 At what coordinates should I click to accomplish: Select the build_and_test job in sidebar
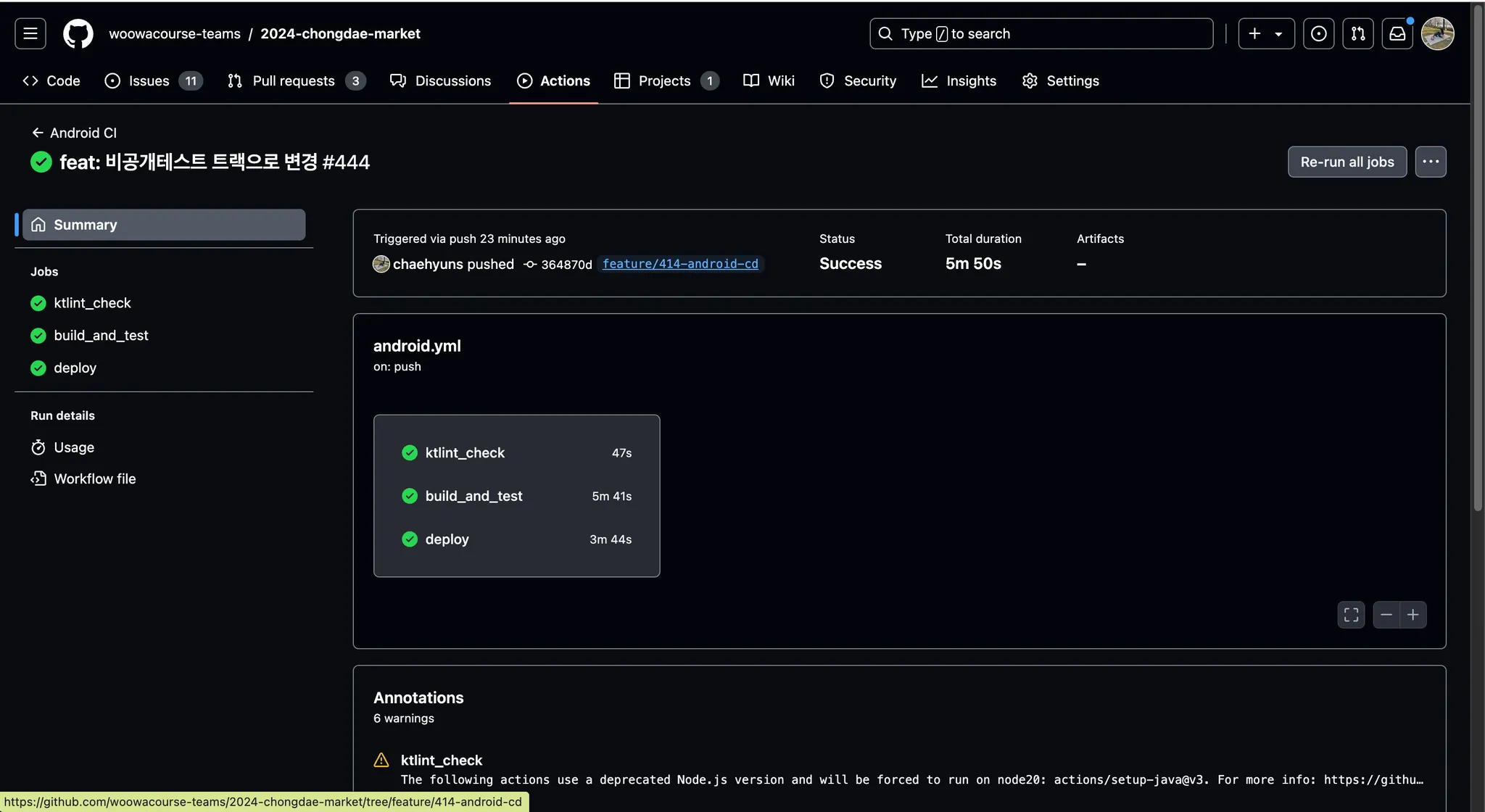(x=101, y=335)
